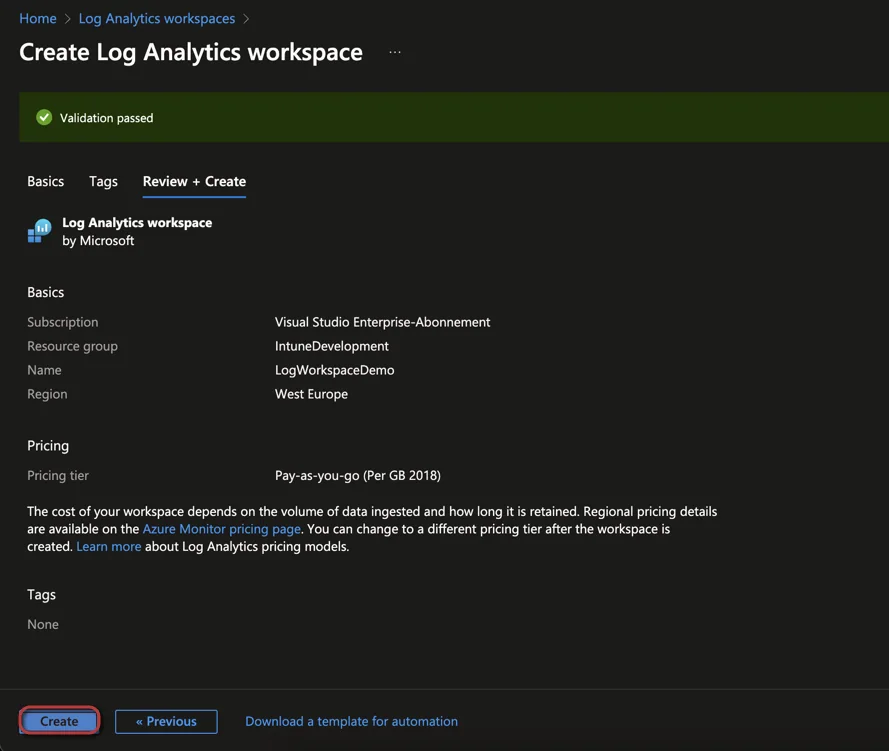Image resolution: width=889 pixels, height=751 pixels.
Task: Open Log Analytics workspaces breadcrumb link
Action: pos(157,19)
